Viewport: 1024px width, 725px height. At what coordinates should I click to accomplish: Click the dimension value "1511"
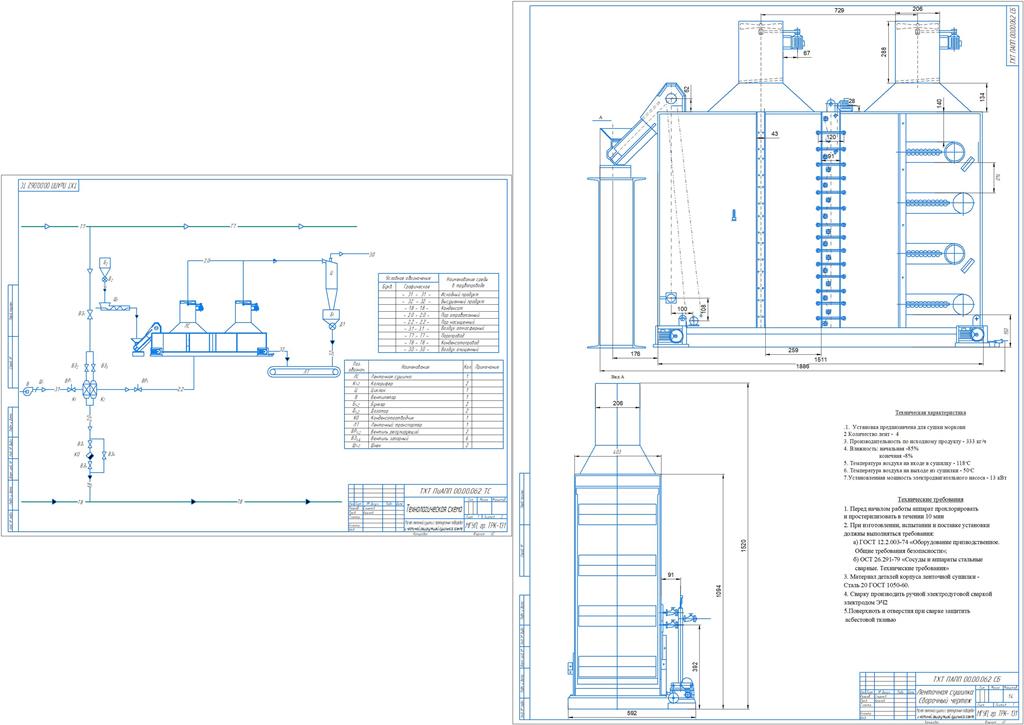pos(820,359)
